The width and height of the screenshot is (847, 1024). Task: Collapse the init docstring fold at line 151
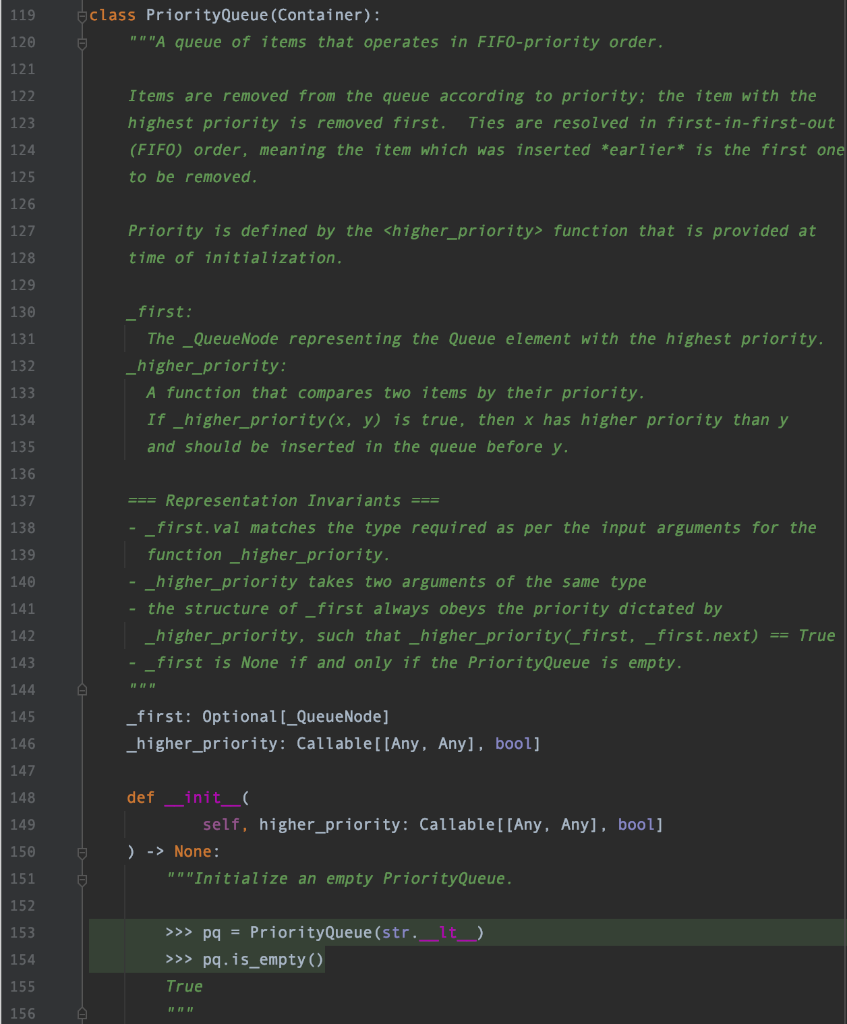pos(80,878)
